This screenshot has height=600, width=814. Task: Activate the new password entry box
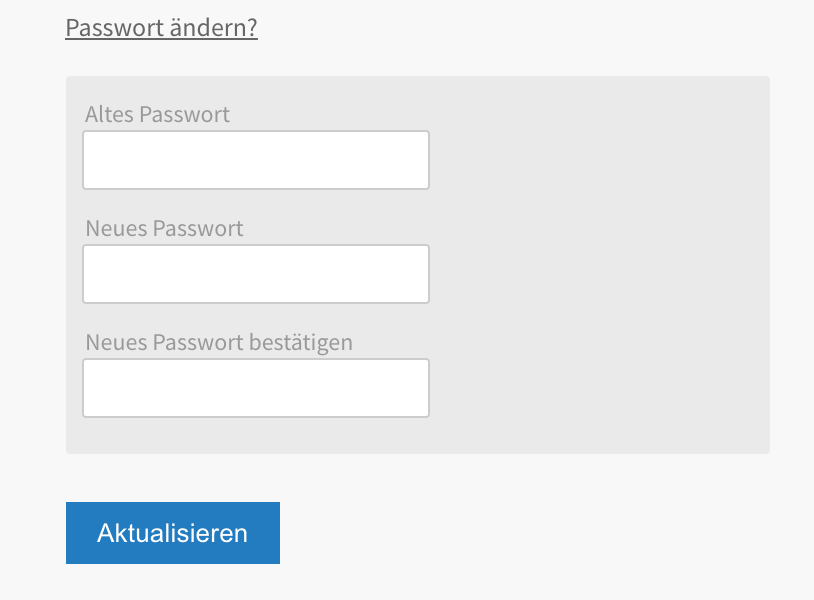click(x=256, y=274)
